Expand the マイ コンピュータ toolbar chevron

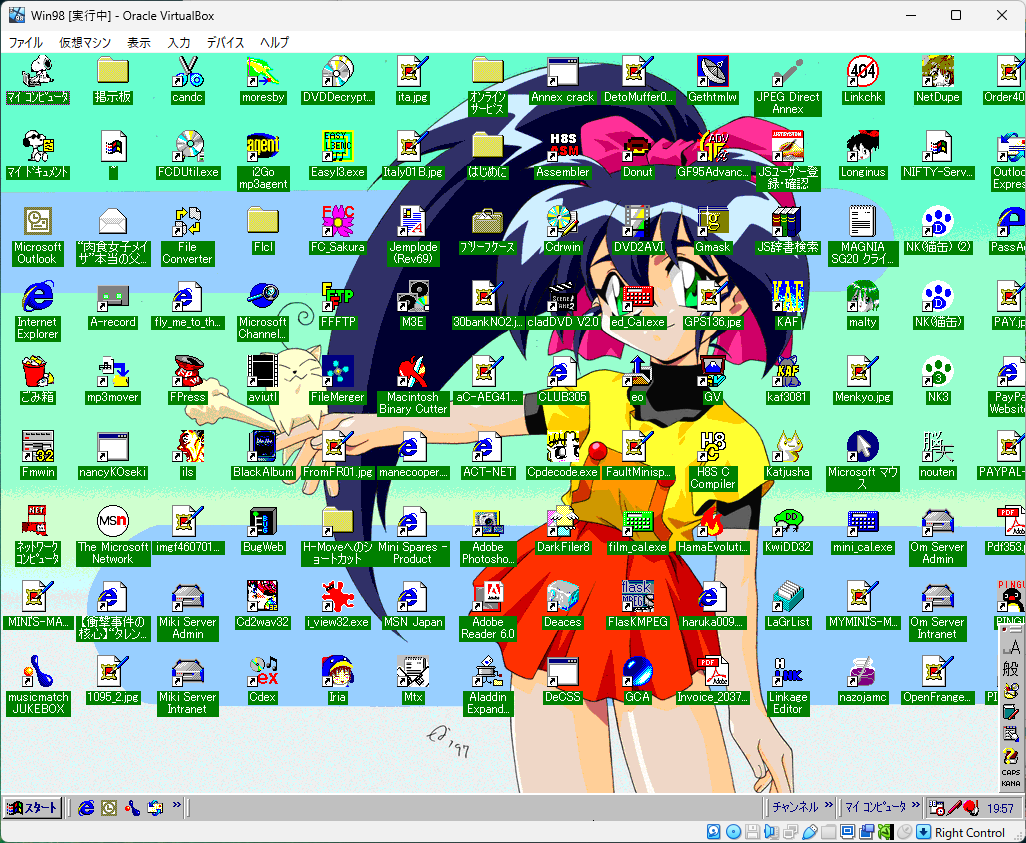pyautogui.click(x=916, y=806)
